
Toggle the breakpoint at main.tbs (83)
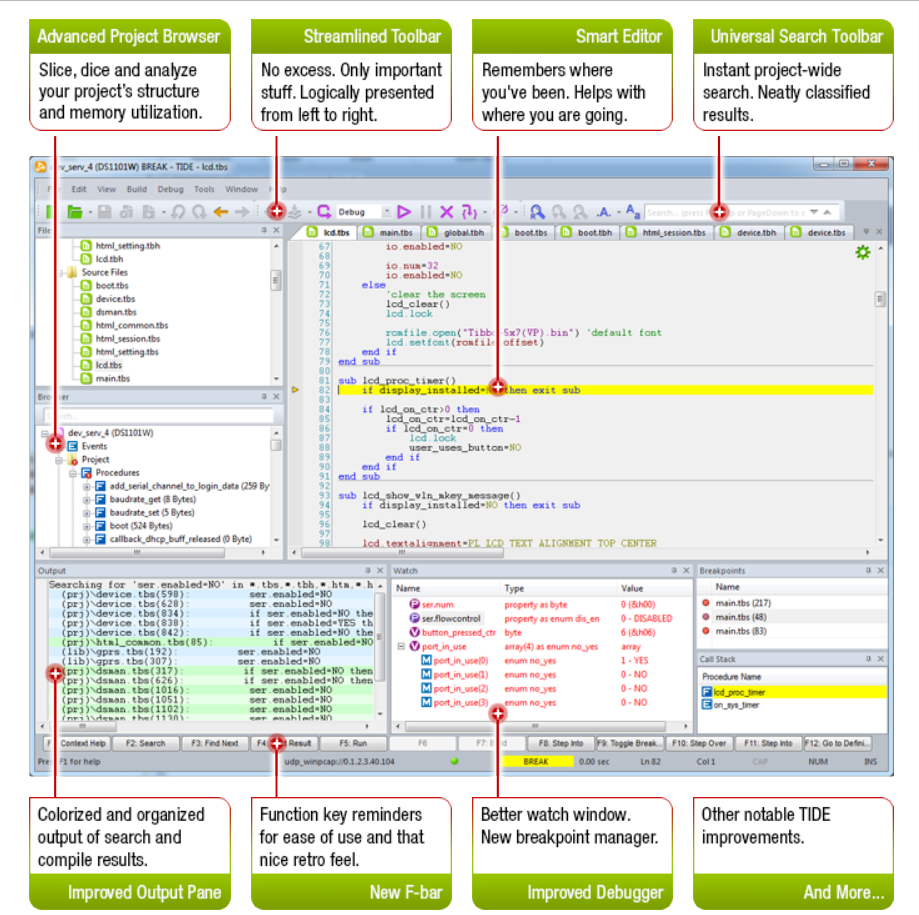[x=706, y=631]
